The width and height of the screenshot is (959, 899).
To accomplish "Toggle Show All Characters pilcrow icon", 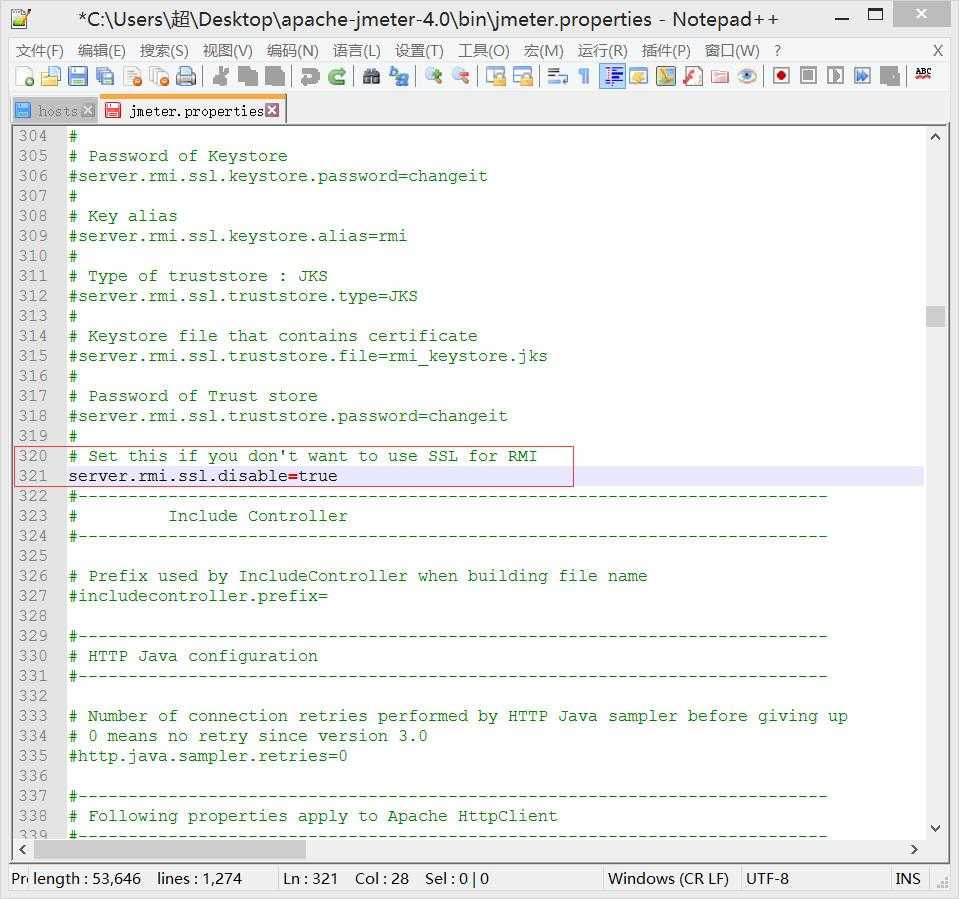I will pyautogui.click(x=584, y=76).
